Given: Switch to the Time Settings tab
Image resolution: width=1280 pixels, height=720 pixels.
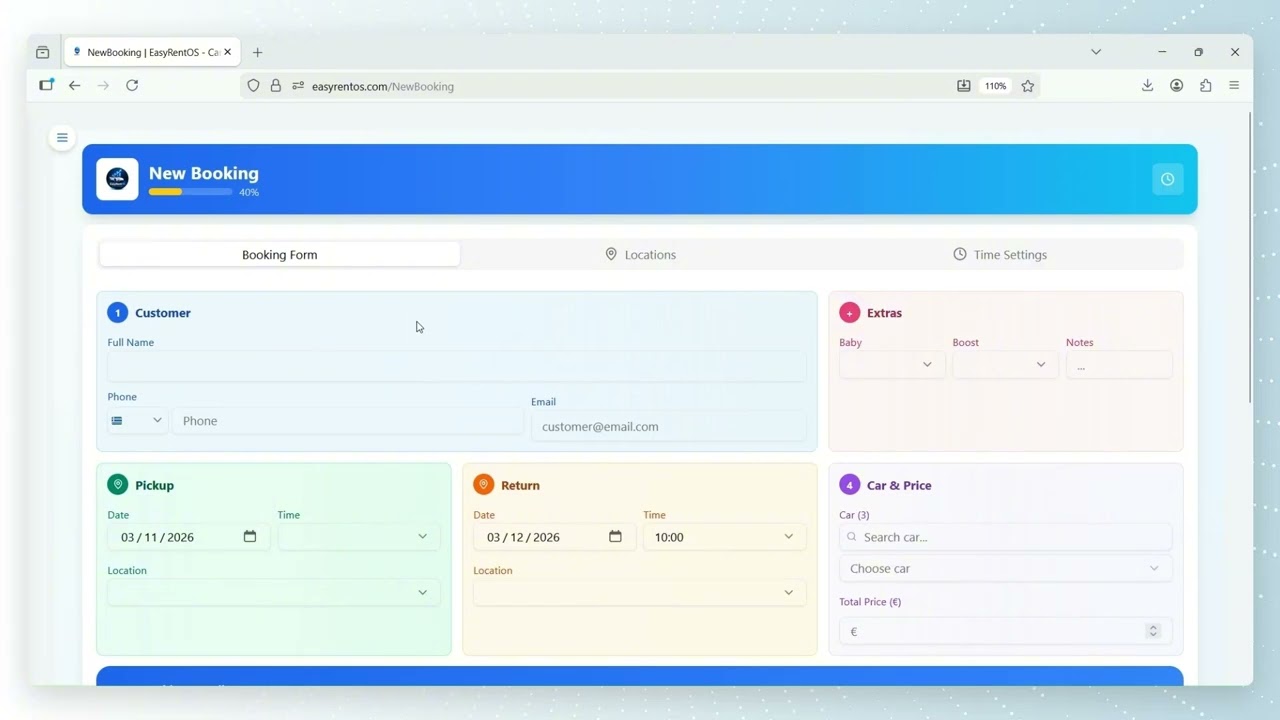Looking at the screenshot, I should coord(1001,255).
